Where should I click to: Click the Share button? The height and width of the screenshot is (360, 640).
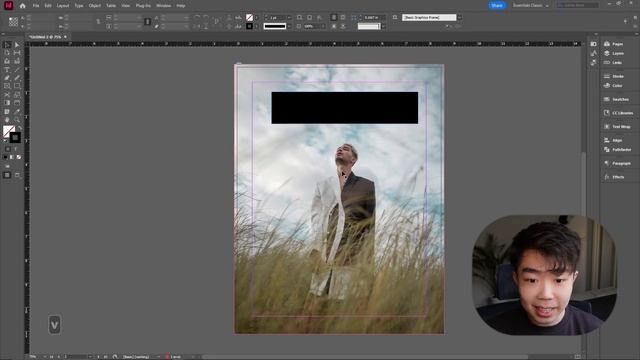point(497,6)
